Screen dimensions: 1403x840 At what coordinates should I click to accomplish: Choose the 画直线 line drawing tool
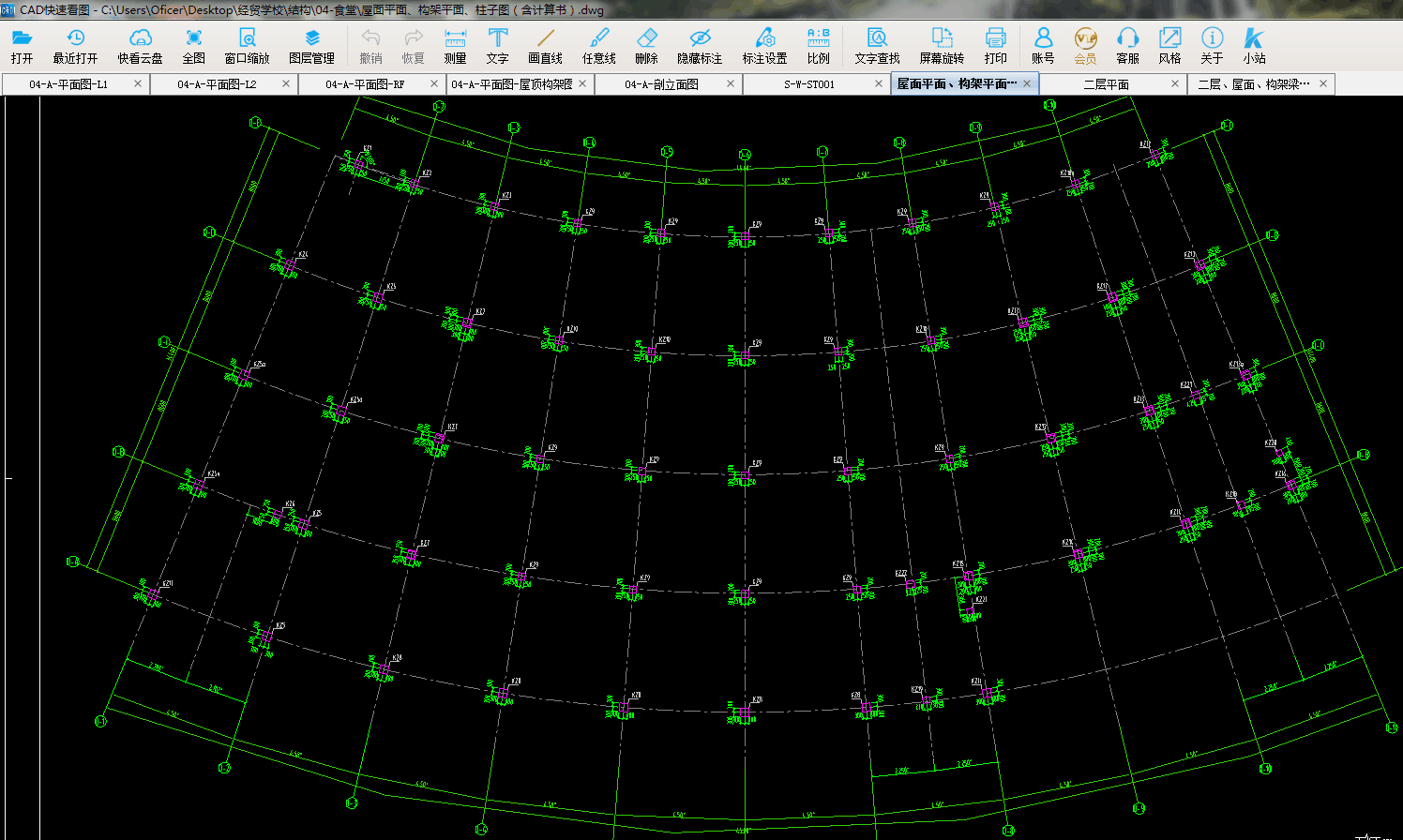tap(546, 46)
